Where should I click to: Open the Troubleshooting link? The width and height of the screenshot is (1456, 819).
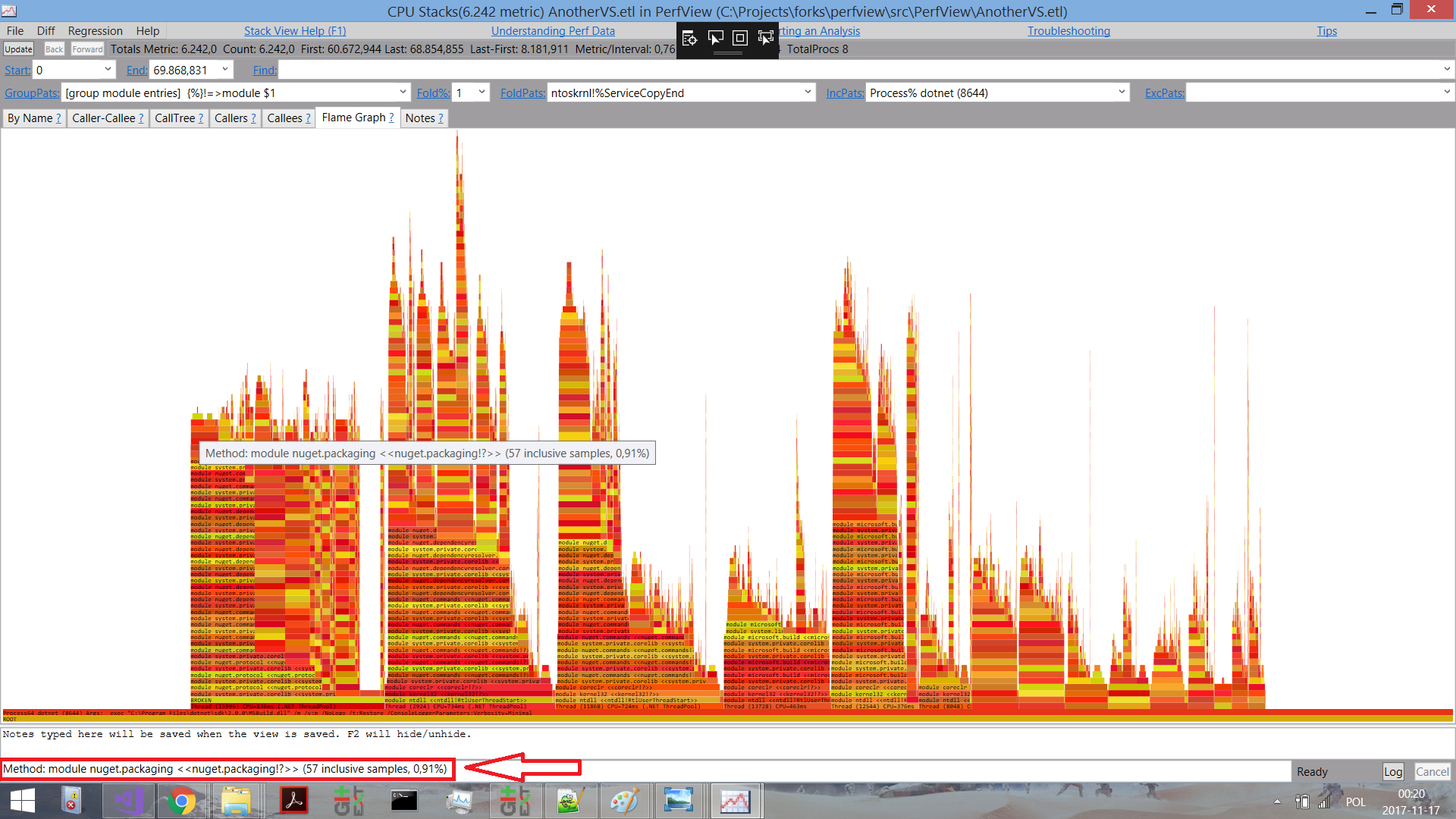click(x=1068, y=30)
